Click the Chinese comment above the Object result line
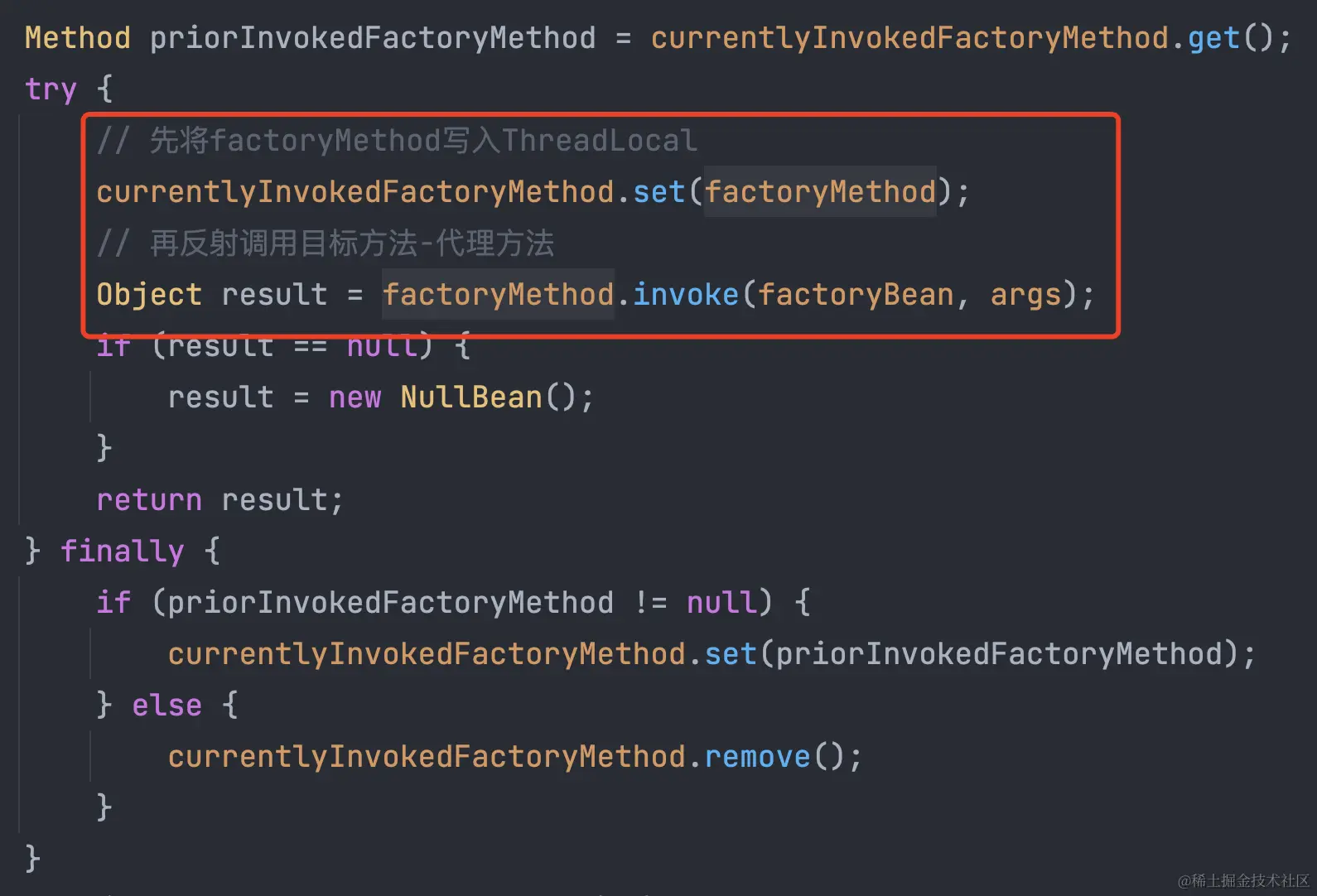1317x896 pixels. (x=326, y=243)
